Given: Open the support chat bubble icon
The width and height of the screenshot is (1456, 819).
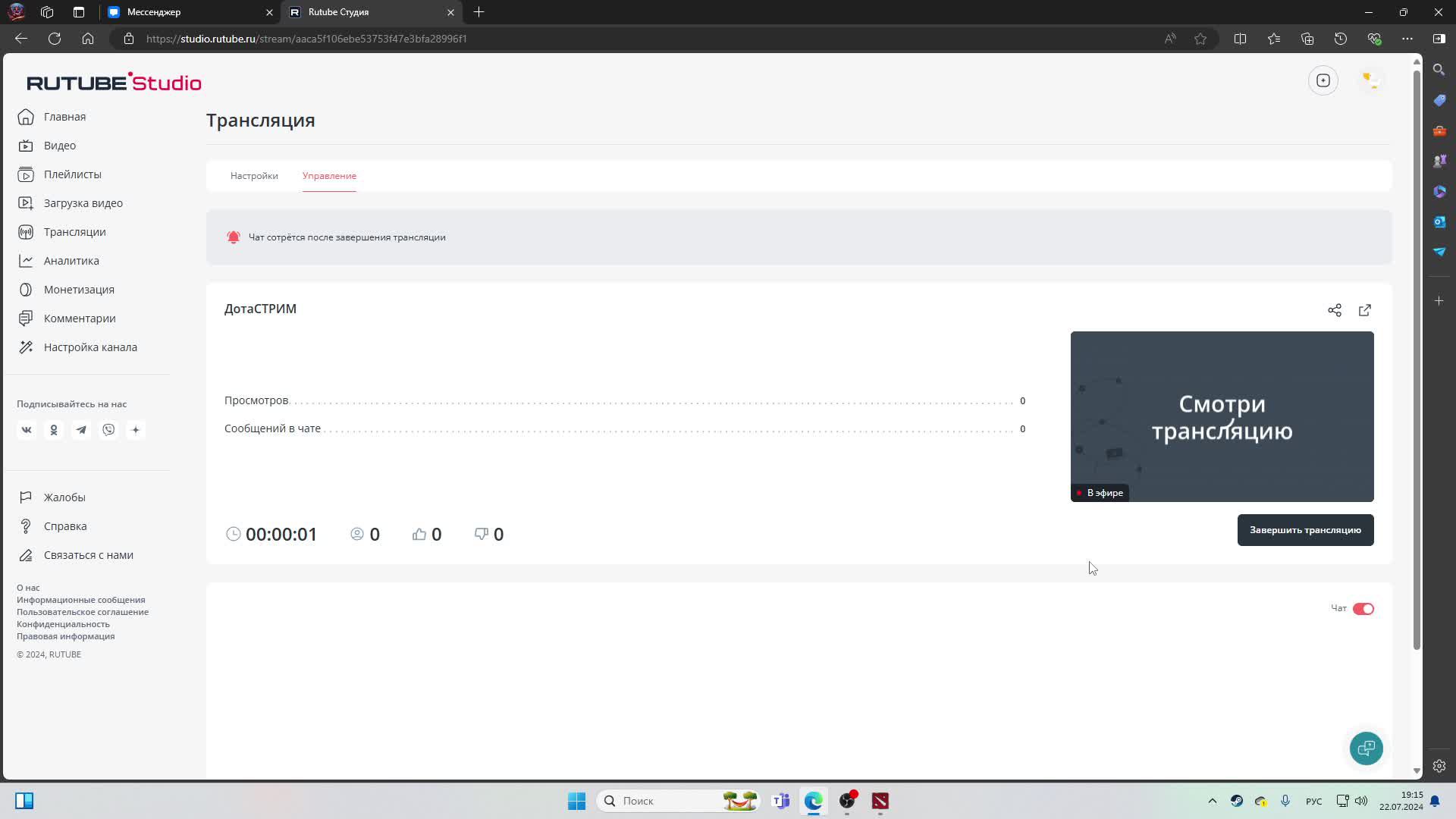Looking at the screenshot, I should coord(1366,748).
